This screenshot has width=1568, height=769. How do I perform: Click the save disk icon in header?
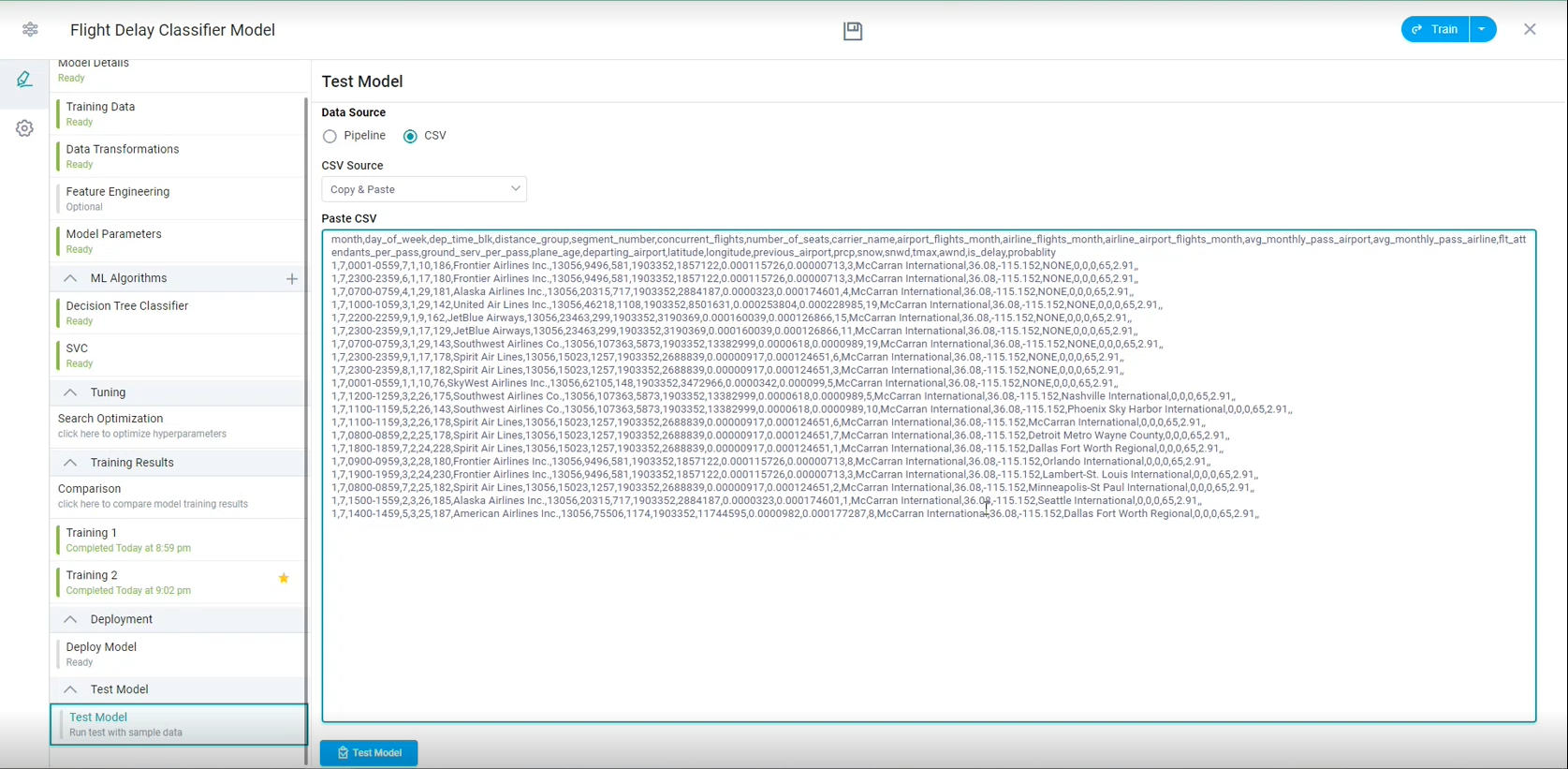tap(852, 31)
